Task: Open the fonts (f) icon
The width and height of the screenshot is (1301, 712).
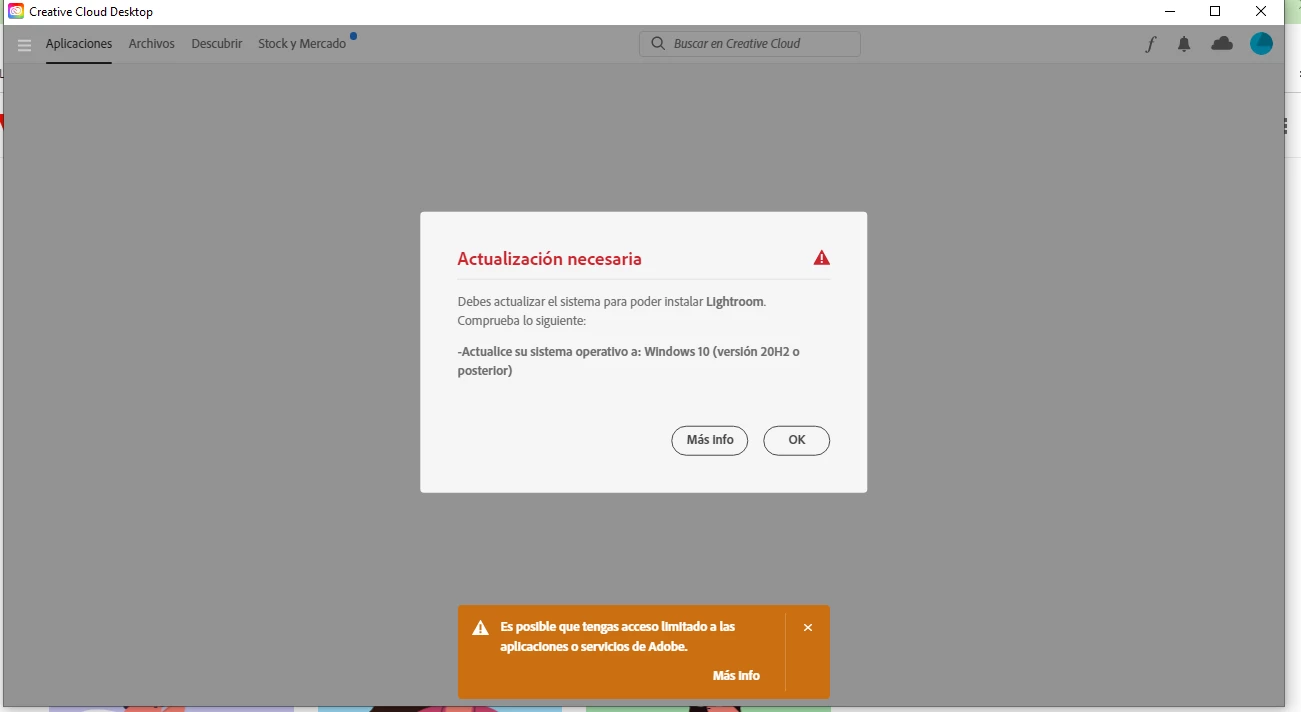Action: click(x=1150, y=44)
